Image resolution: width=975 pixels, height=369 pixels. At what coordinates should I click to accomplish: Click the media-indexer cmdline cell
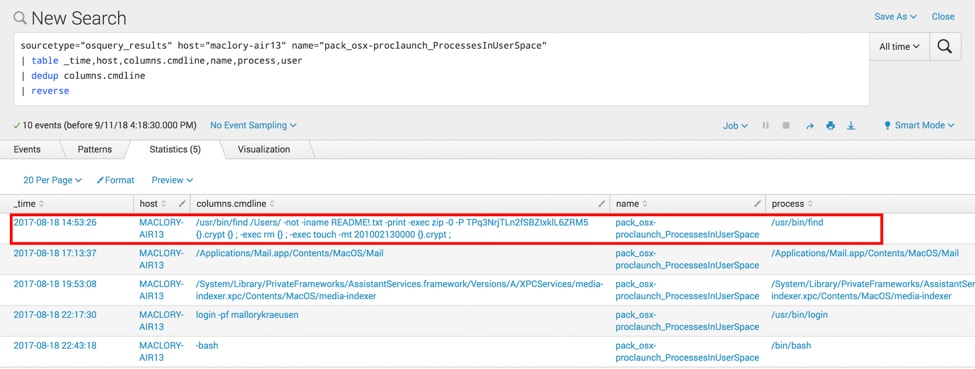point(399,290)
